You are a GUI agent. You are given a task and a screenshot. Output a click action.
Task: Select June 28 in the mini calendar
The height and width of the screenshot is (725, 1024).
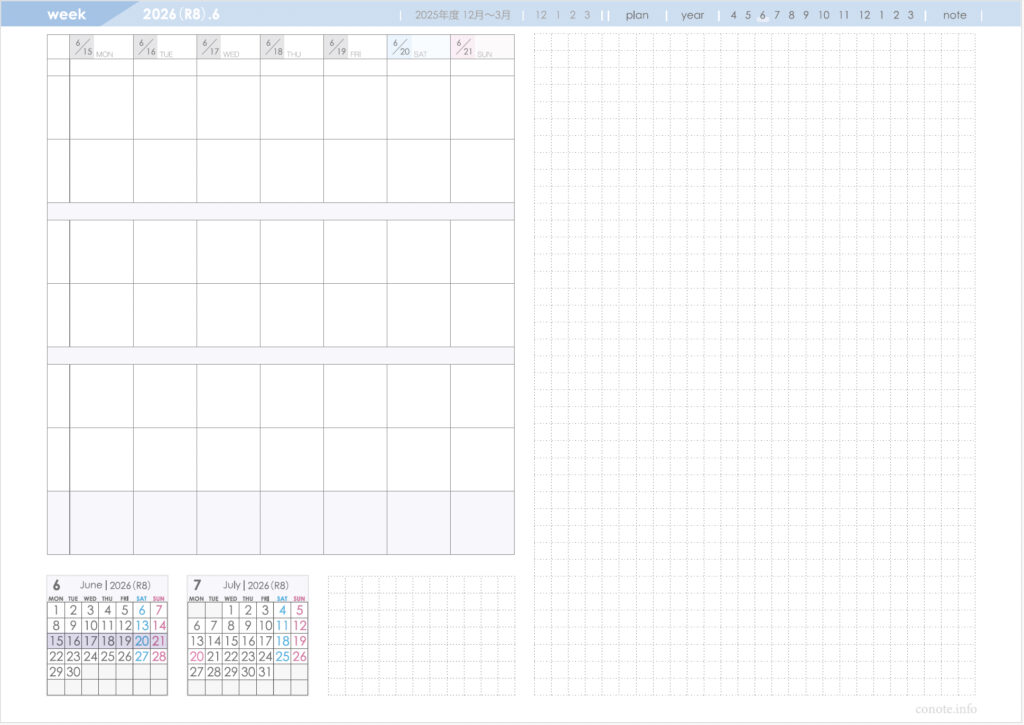(159, 657)
